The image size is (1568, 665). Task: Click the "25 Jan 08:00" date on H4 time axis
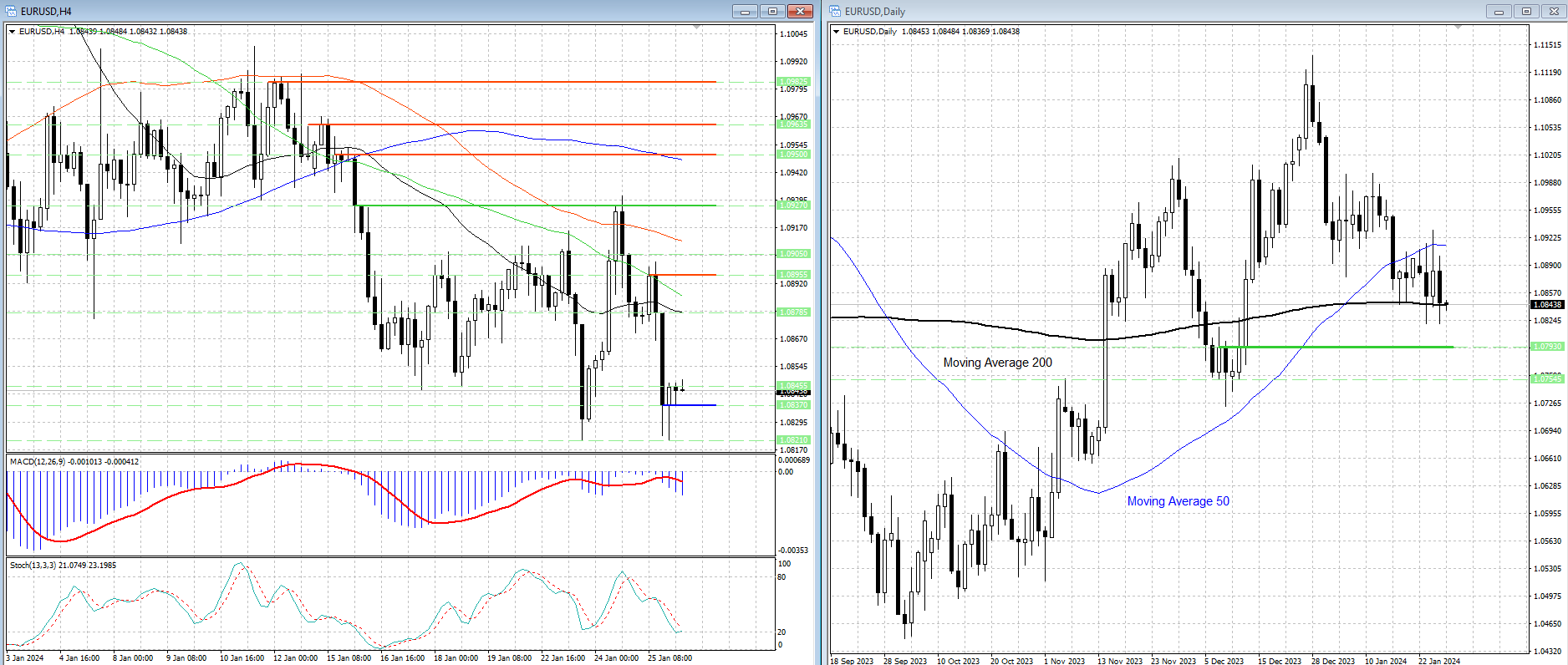tap(669, 658)
